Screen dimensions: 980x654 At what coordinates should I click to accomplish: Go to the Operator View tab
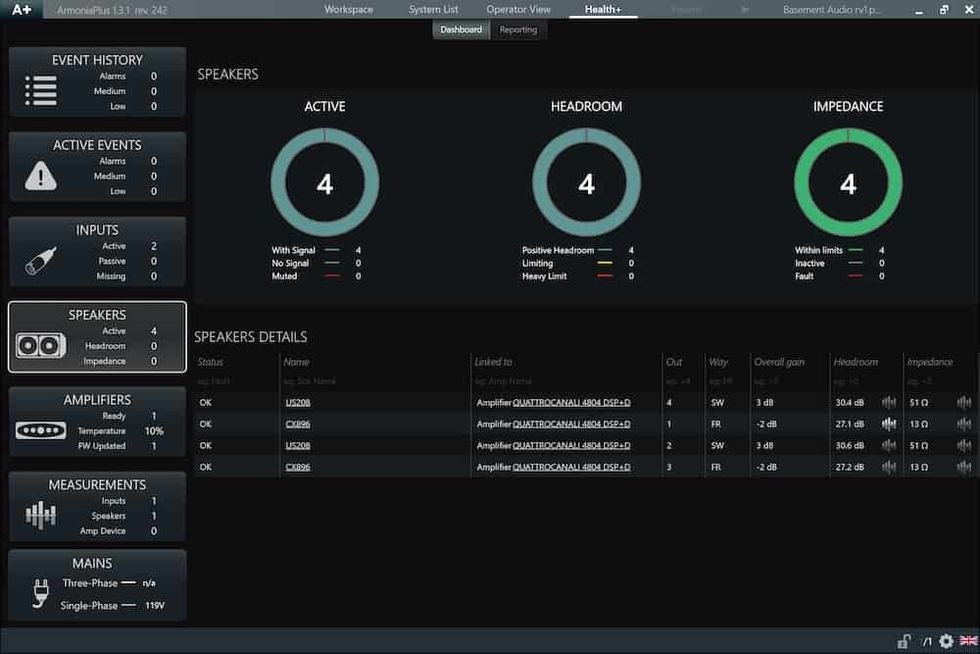(518, 9)
